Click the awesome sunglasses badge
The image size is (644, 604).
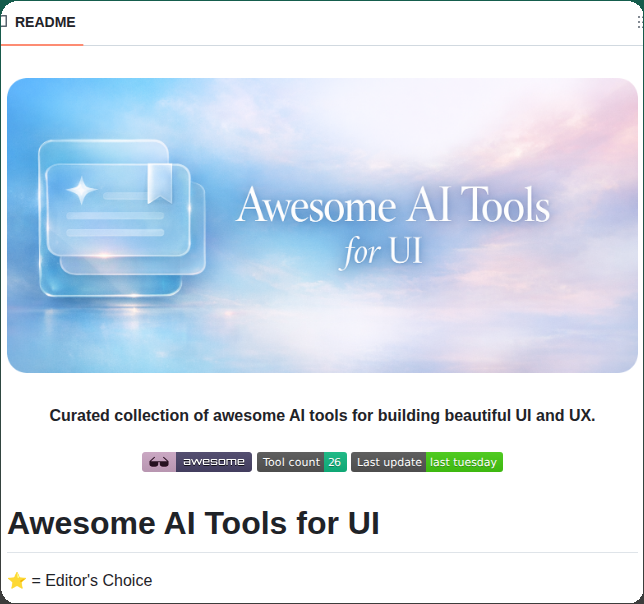pos(197,462)
